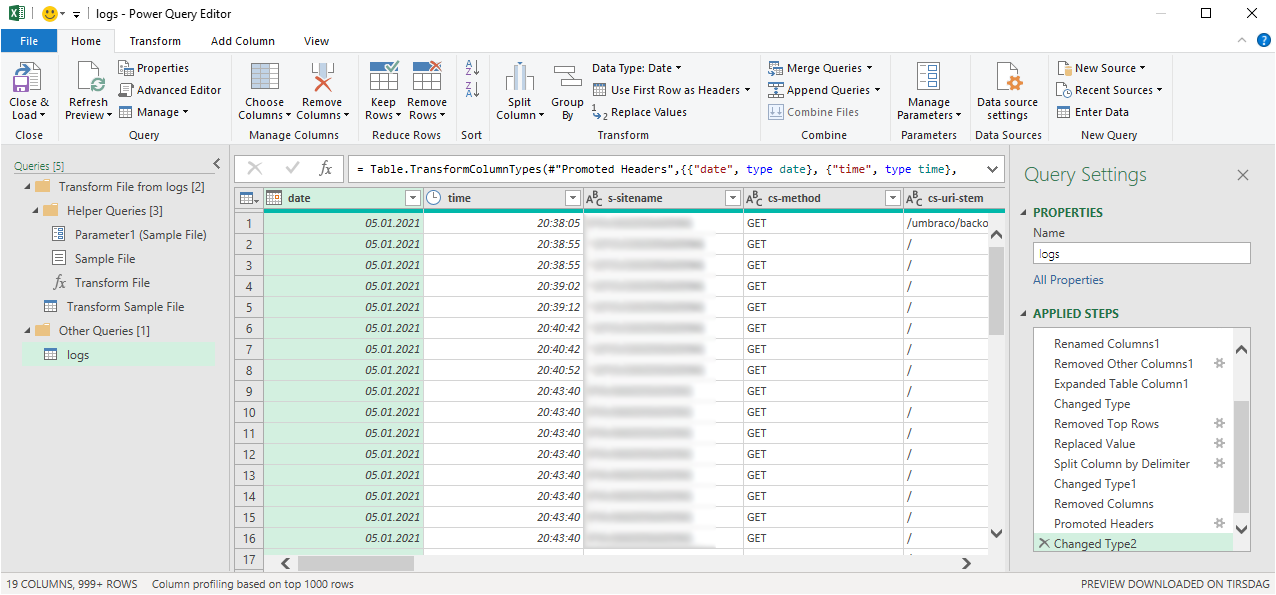Open the Advanced Editor
The width and height of the screenshot is (1276, 595).
[169, 90]
